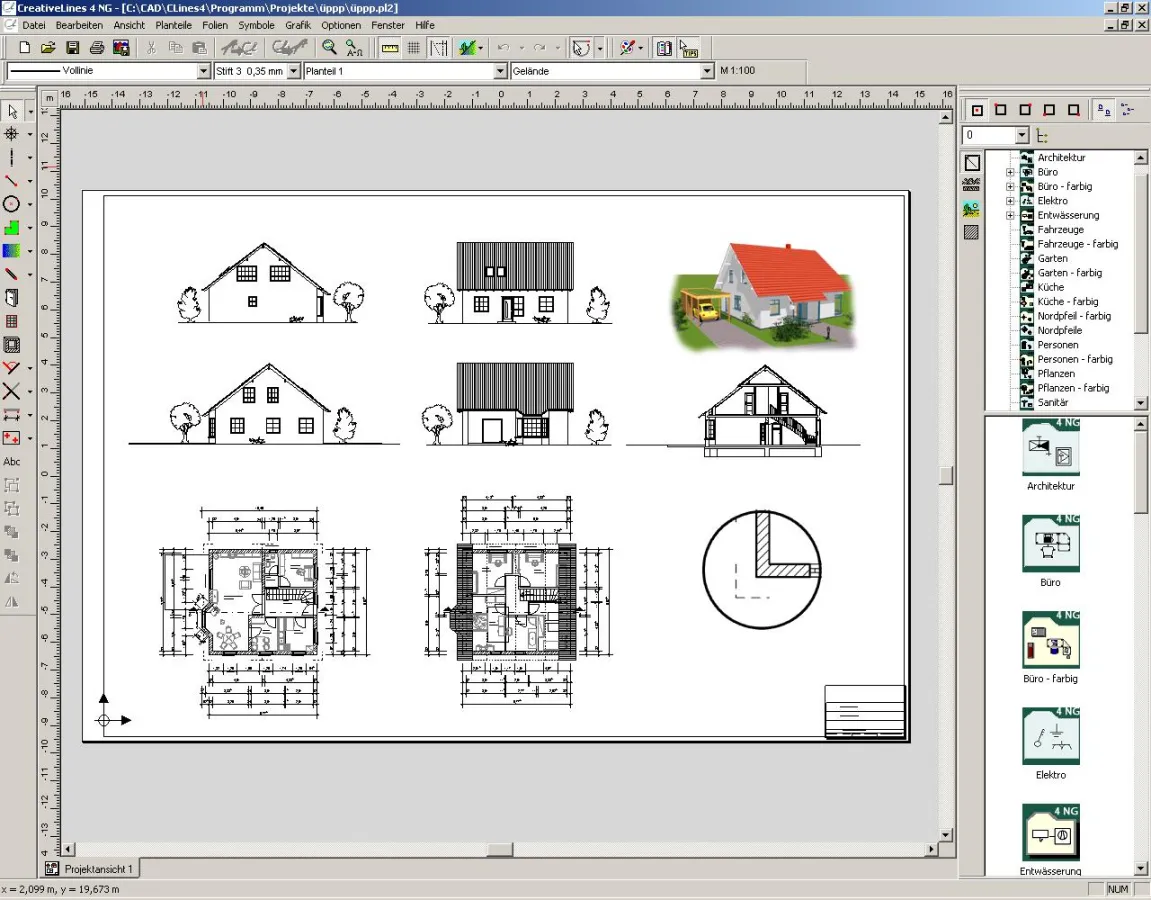Screen dimensions: 1151x900
Task: Activate the text search A-n tool
Action: tap(352, 47)
